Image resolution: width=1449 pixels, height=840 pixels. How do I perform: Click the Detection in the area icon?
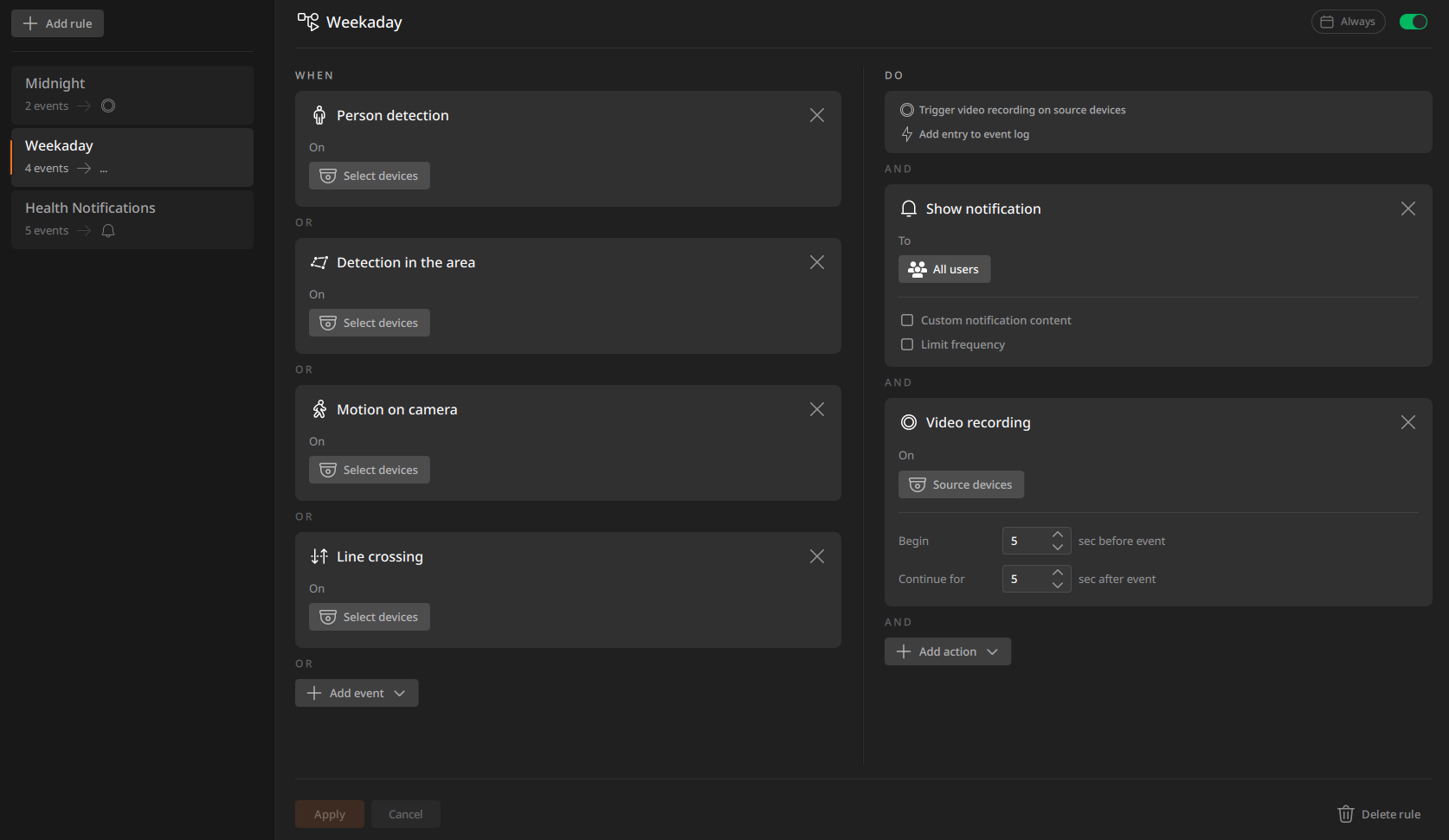click(x=319, y=262)
